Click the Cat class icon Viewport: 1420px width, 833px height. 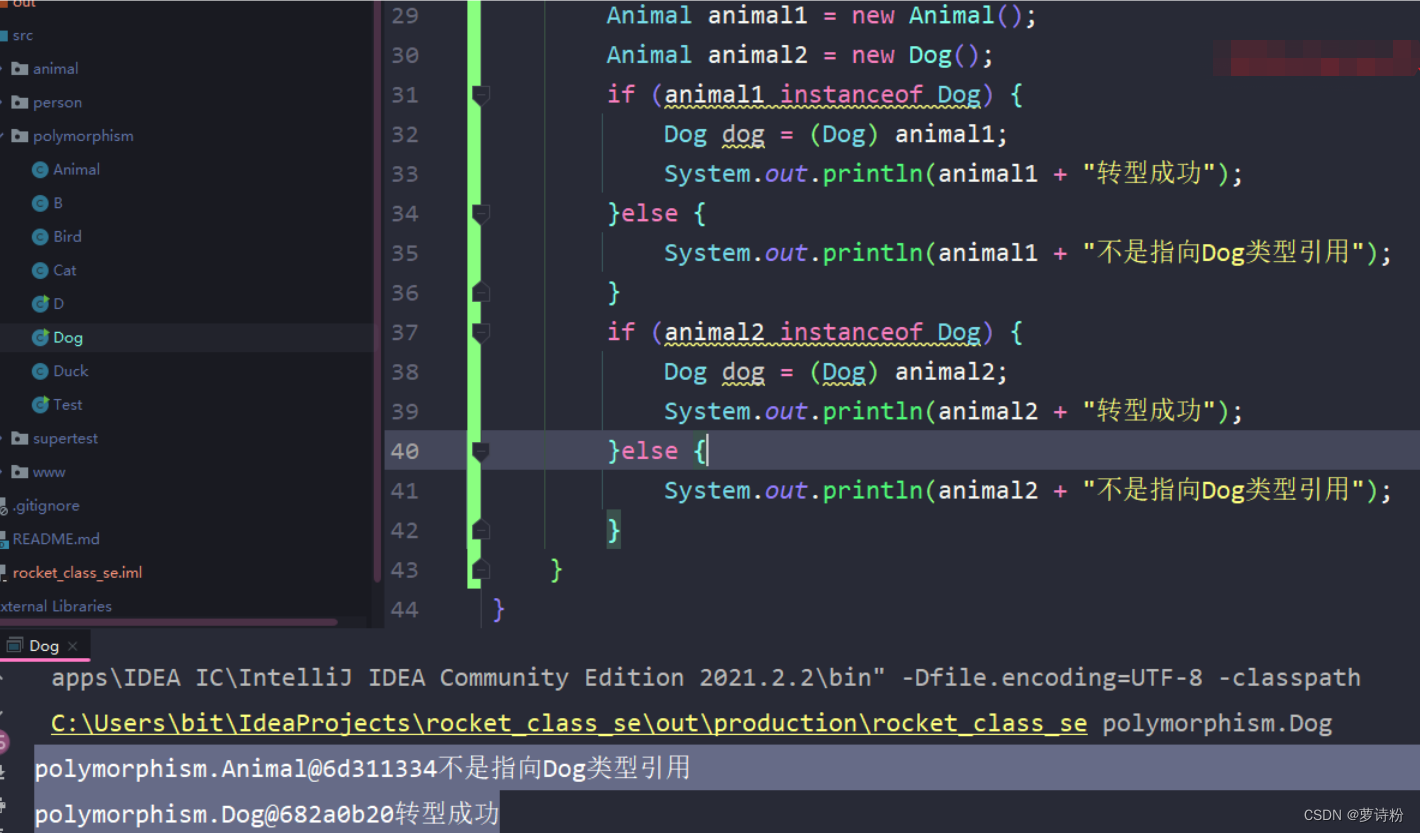pos(40,270)
